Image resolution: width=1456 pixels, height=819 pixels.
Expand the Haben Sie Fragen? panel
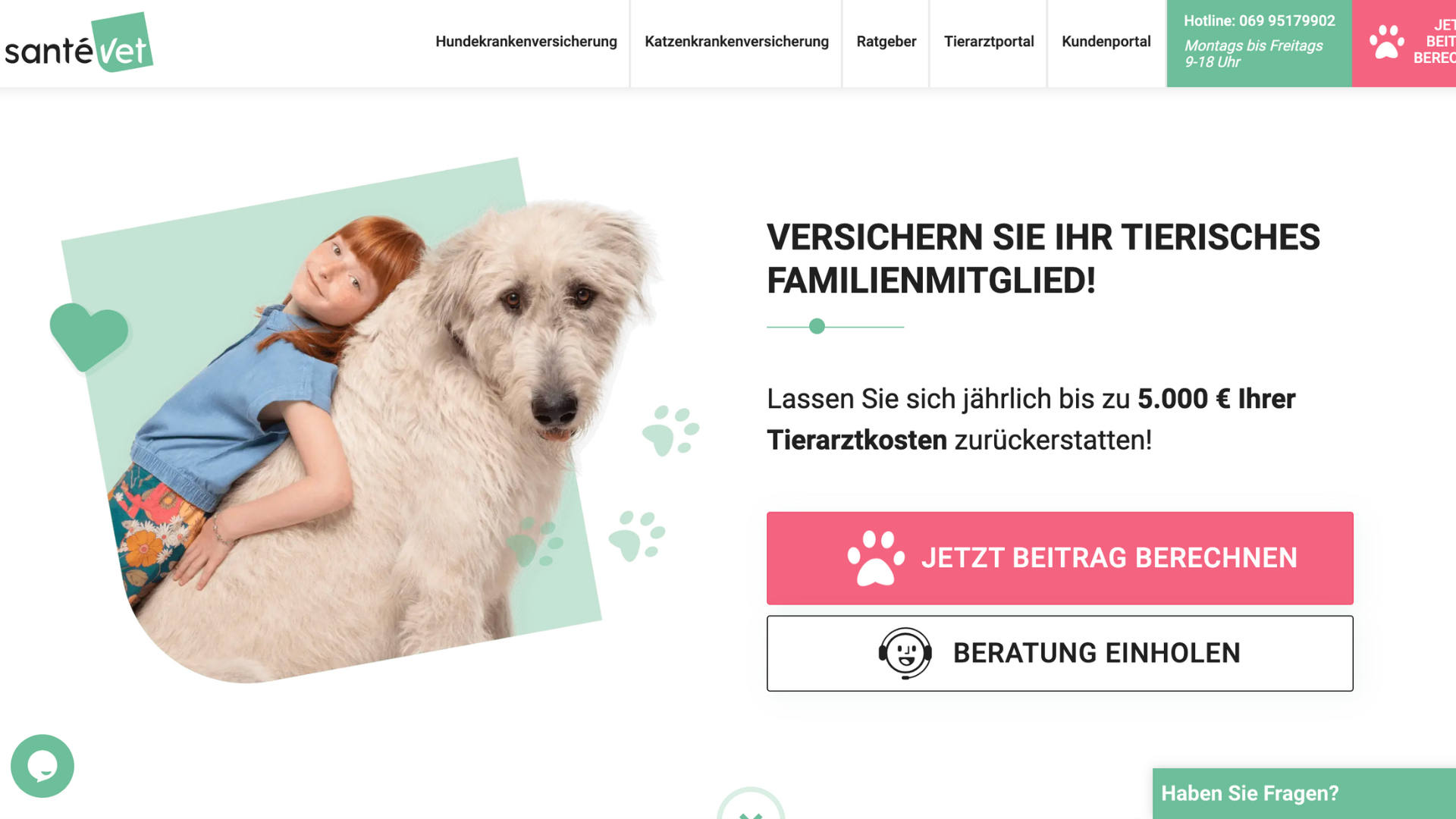point(1304,793)
